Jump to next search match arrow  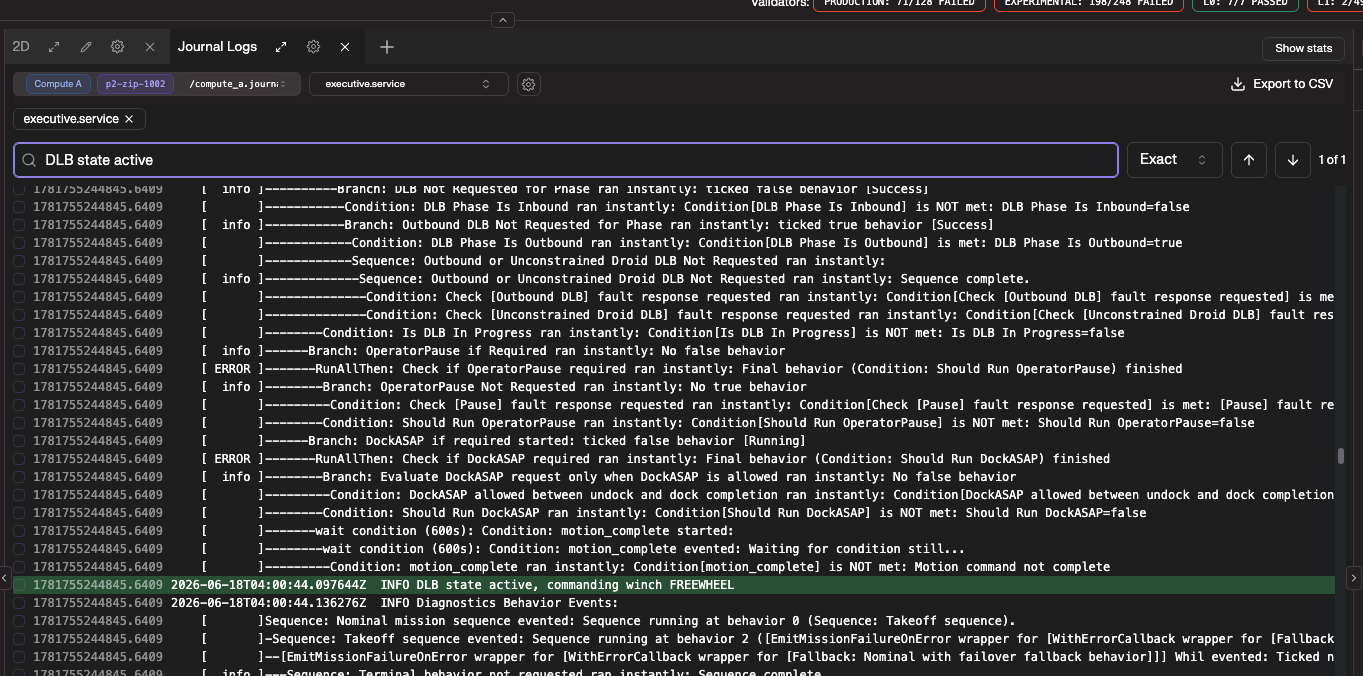[x=1293, y=160]
